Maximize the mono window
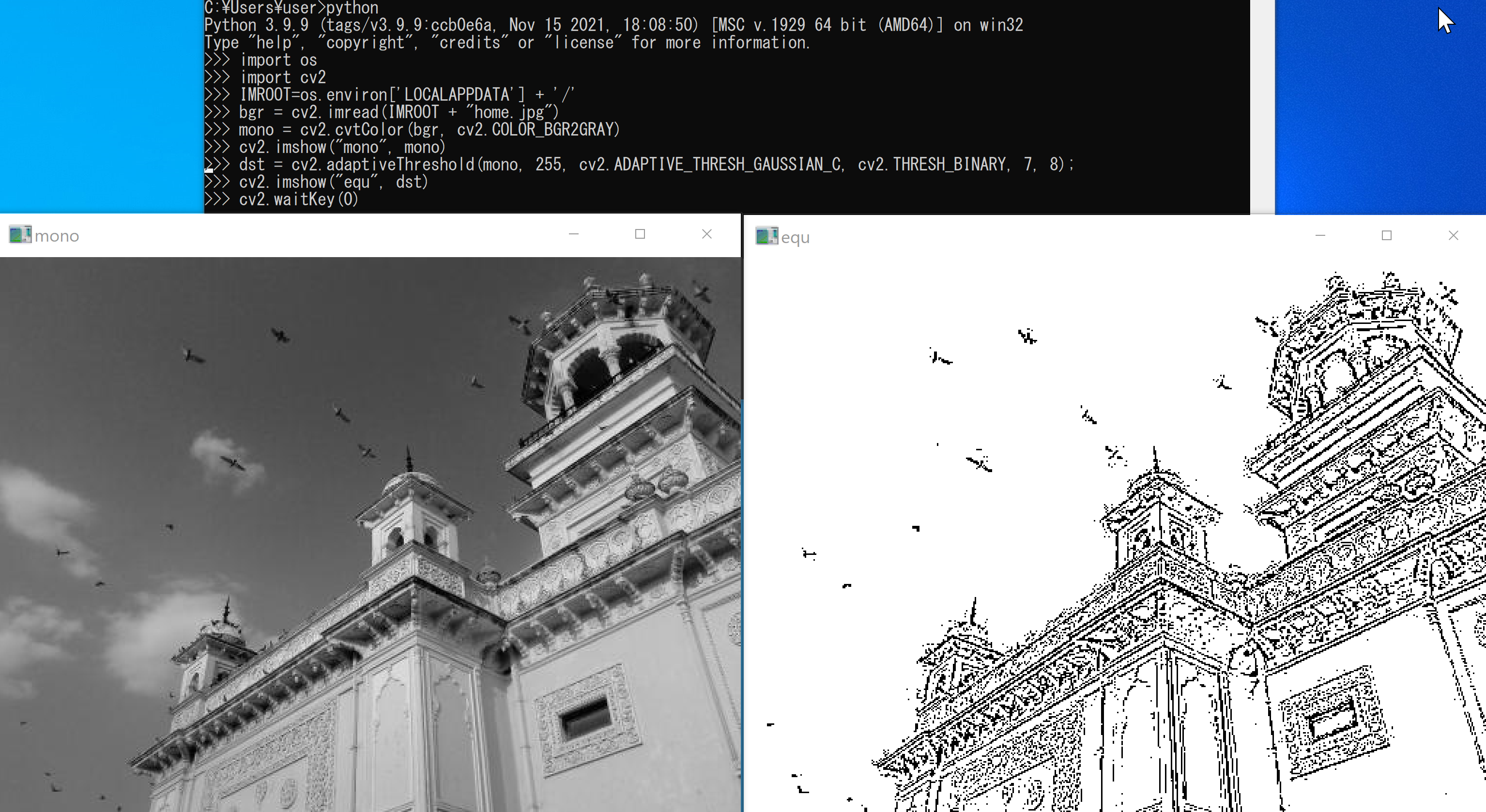This screenshot has height=812, width=1486. pyautogui.click(x=640, y=234)
